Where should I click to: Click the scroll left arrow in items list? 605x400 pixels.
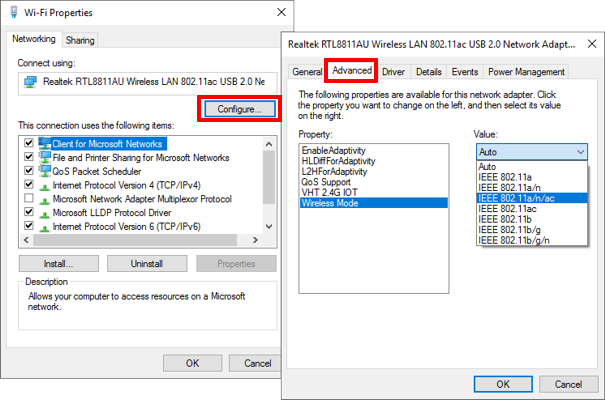coord(26,240)
